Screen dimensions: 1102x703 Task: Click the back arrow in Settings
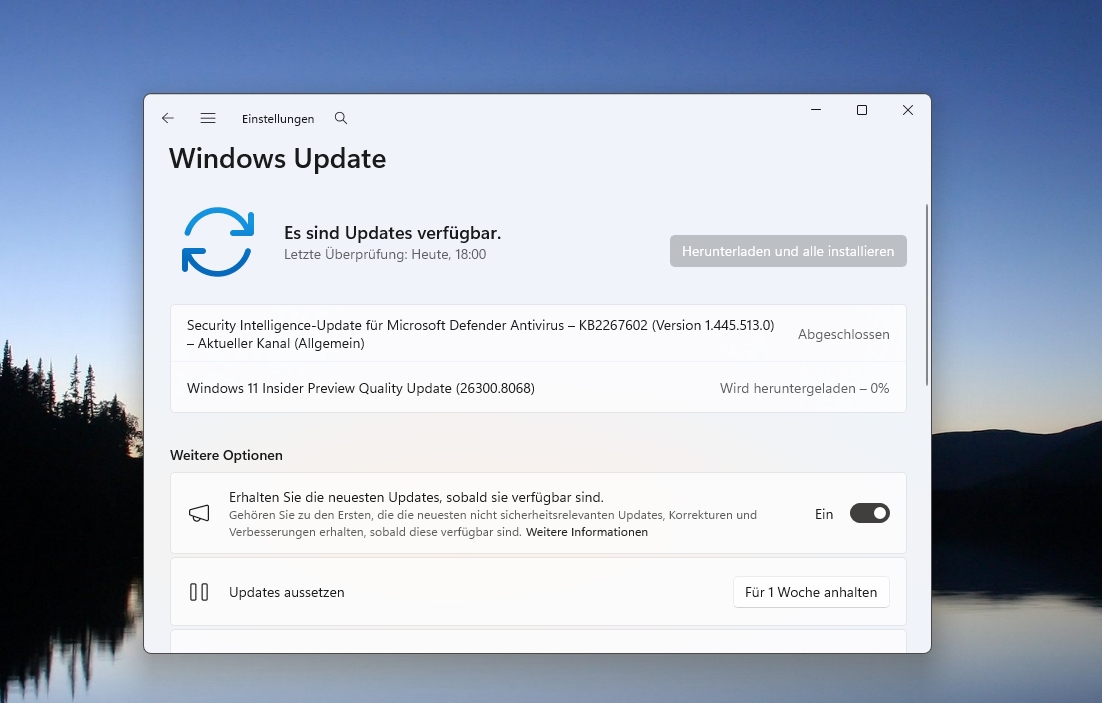tap(168, 118)
